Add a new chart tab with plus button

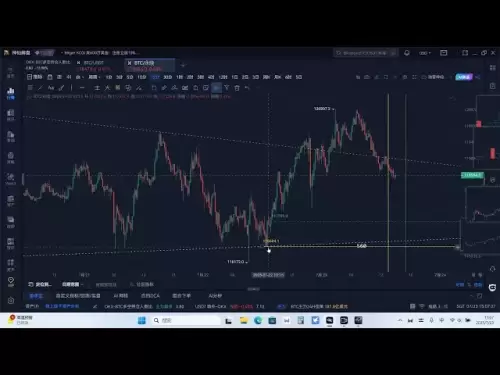(x=183, y=65)
